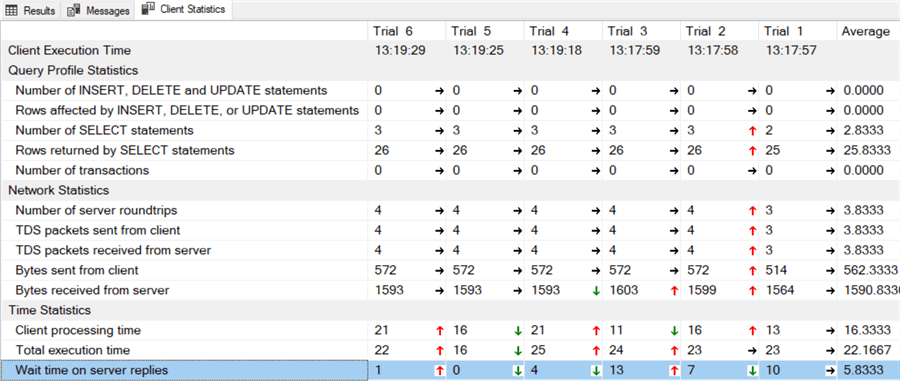Image resolution: width=900 pixels, height=381 pixels.
Task: Click the Client Statistics tab icon
Action: pyautogui.click(x=148, y=9)
